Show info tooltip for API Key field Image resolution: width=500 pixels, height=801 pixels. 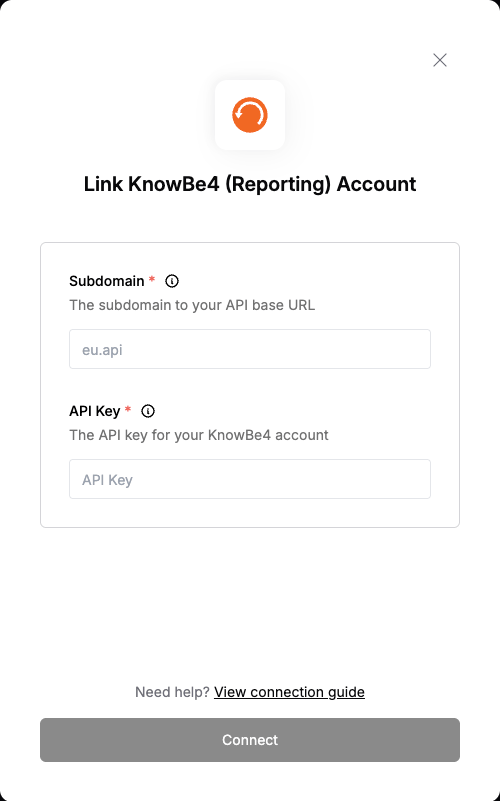point(148,411)
